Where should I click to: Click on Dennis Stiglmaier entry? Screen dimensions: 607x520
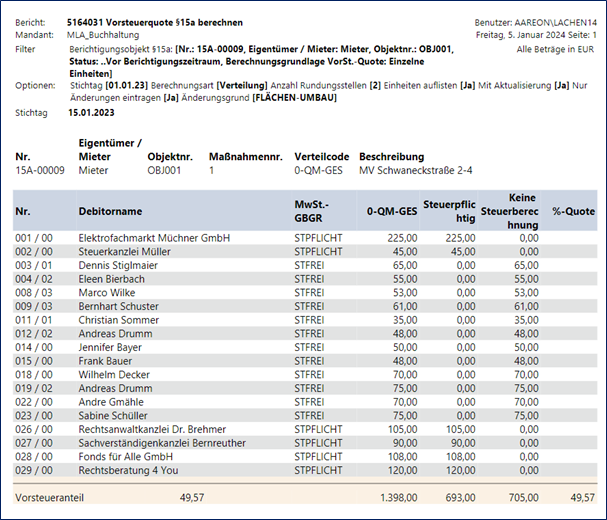(118, 267)
